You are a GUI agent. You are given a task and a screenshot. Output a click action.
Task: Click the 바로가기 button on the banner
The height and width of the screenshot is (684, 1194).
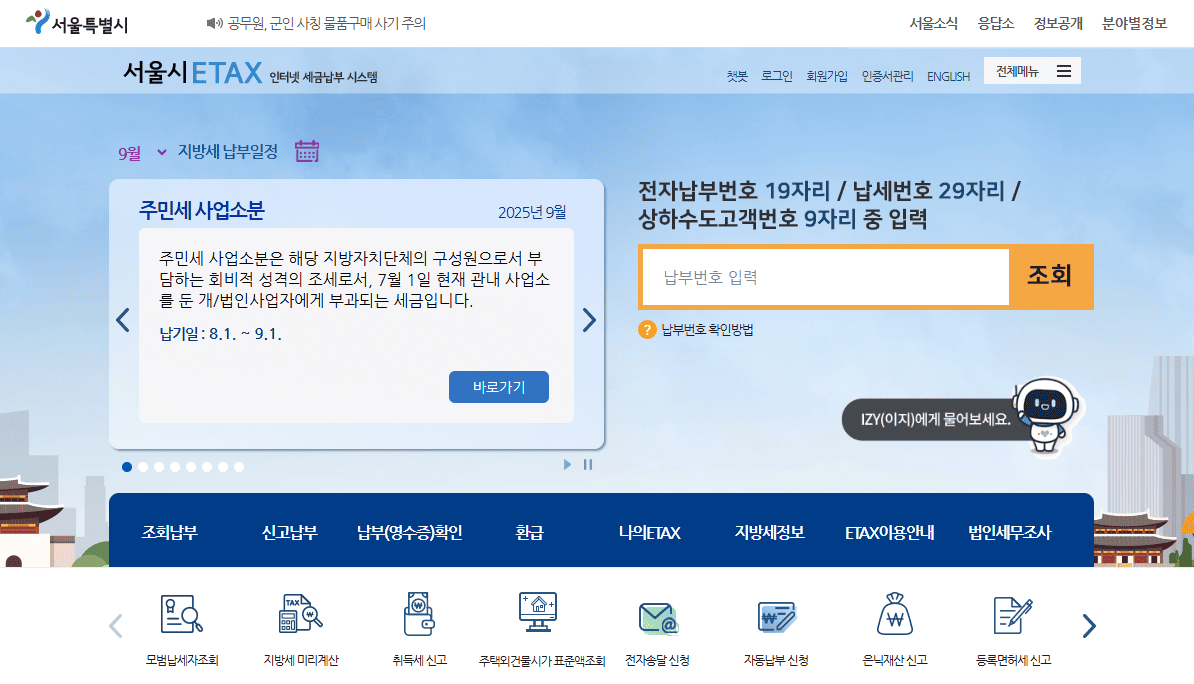(x=498, y=387)
